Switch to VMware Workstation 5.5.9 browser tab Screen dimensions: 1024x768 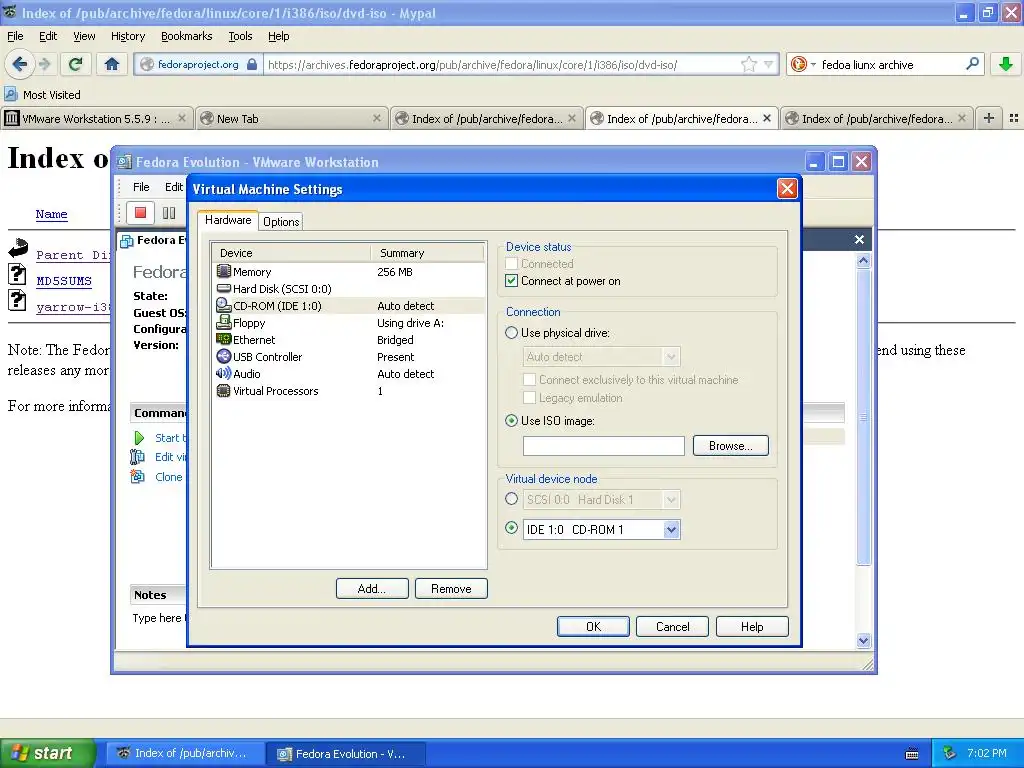(97, 118)
